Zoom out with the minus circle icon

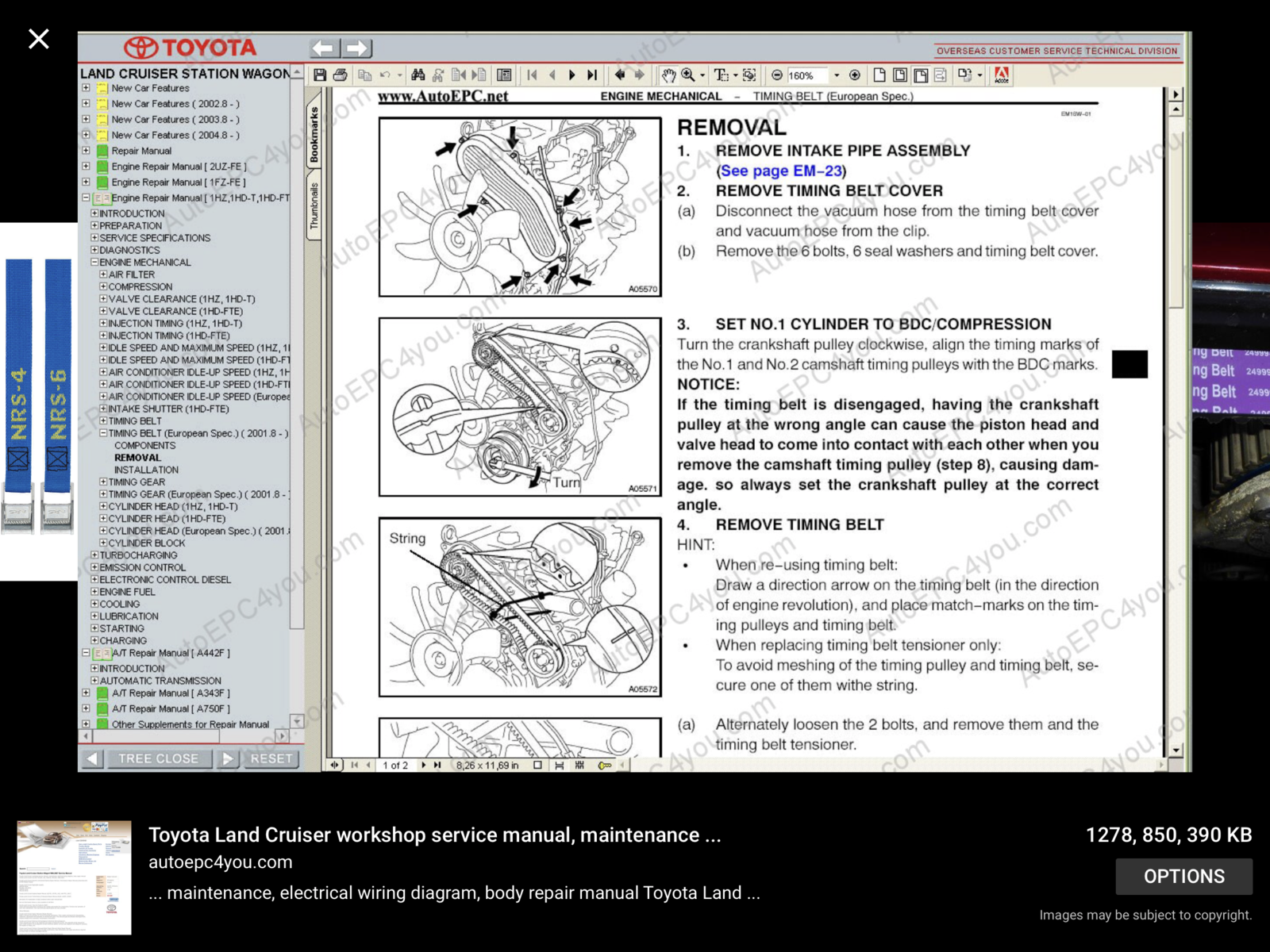777,75
